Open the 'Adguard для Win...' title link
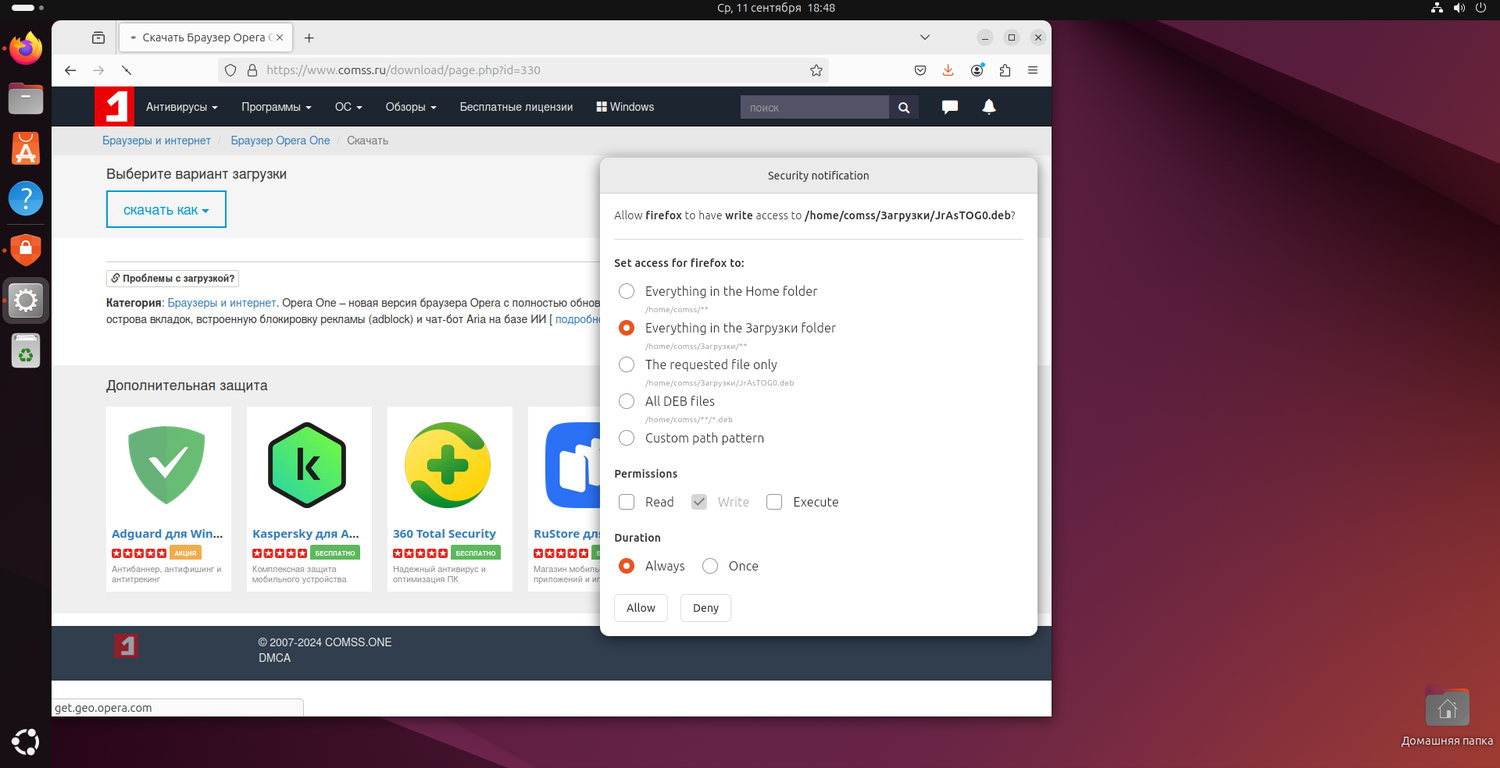 [x=168, y=534]
